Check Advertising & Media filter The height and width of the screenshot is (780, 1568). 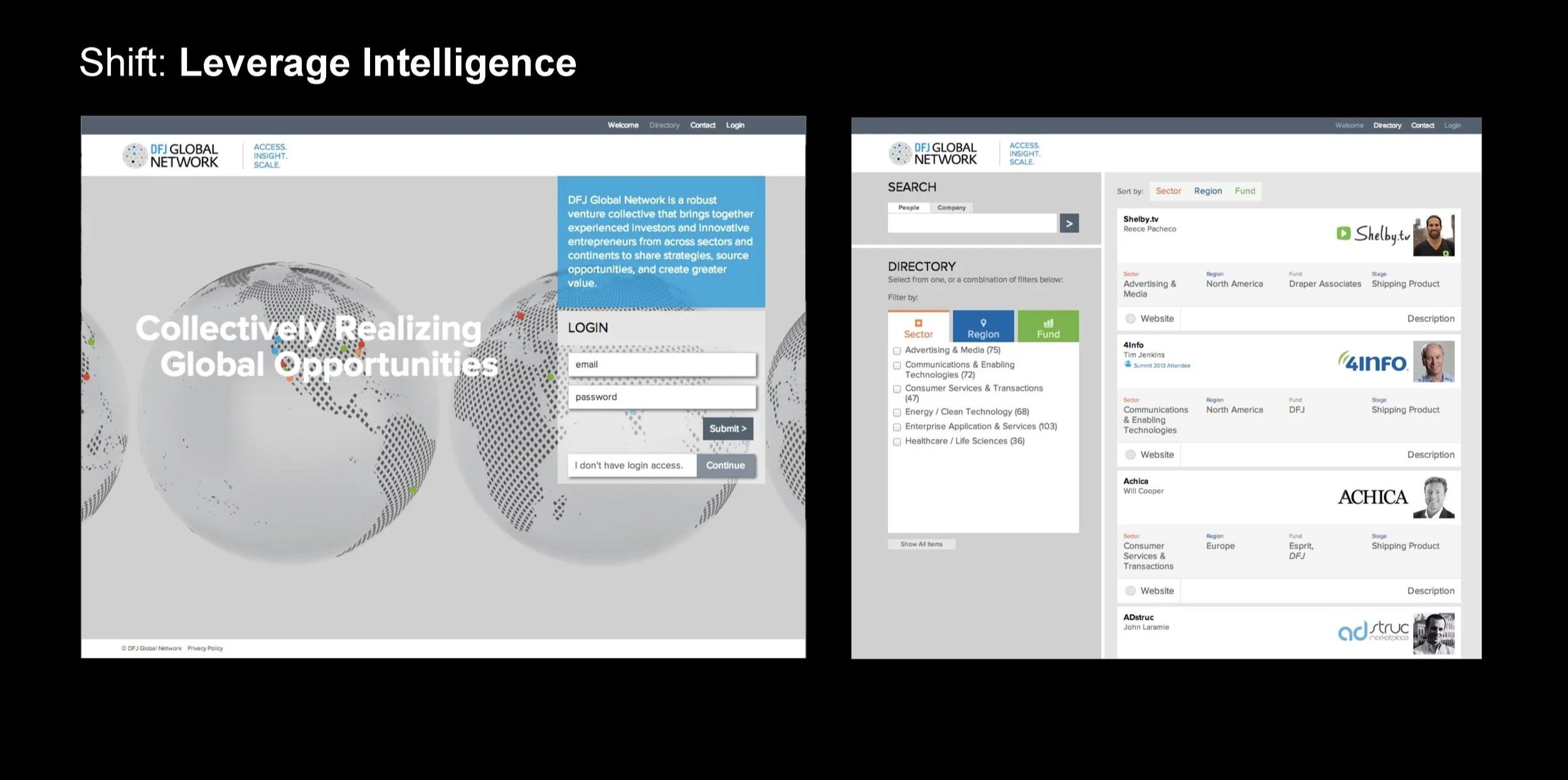point(897,351)
